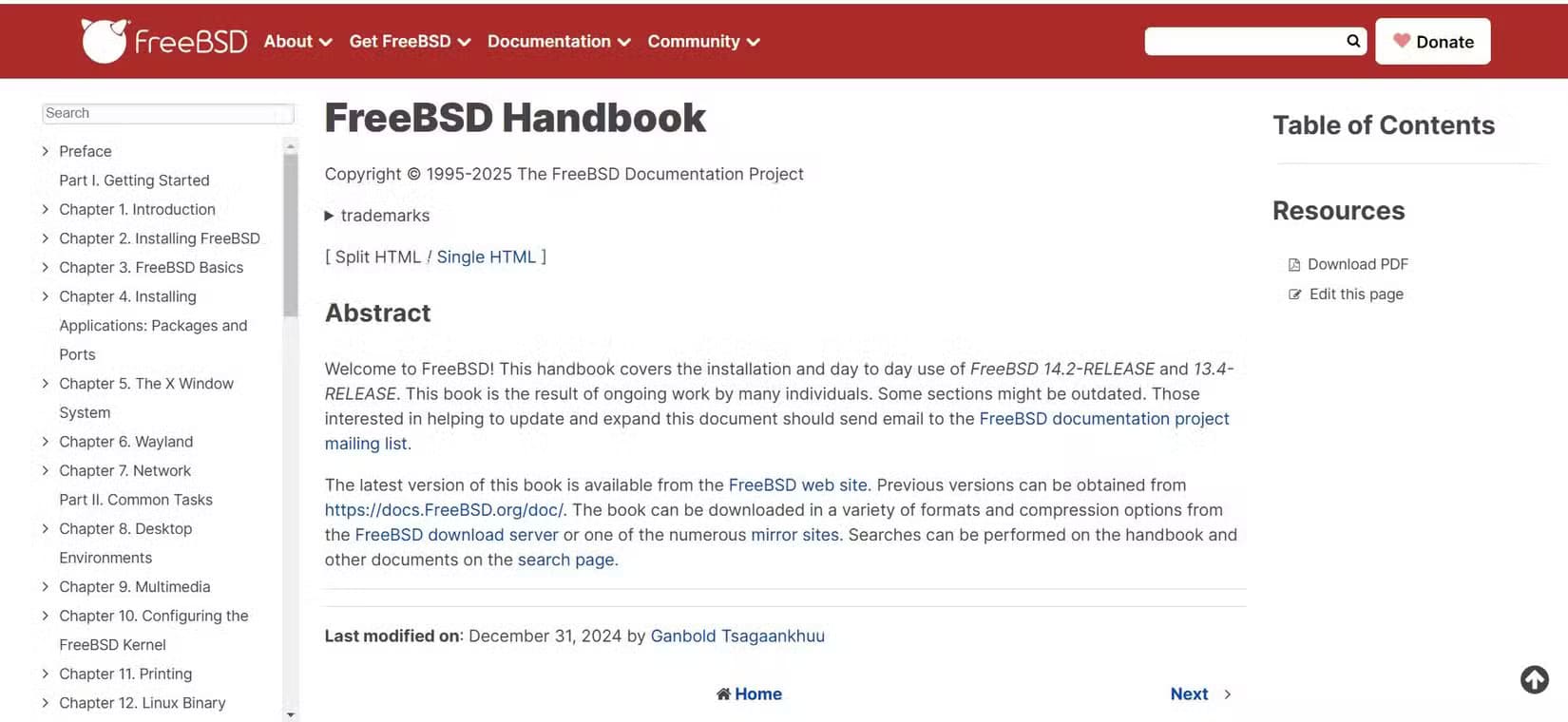This screenshot has height=722, width=1568.
Task: Click the Home house icon link
Action: 724,694
